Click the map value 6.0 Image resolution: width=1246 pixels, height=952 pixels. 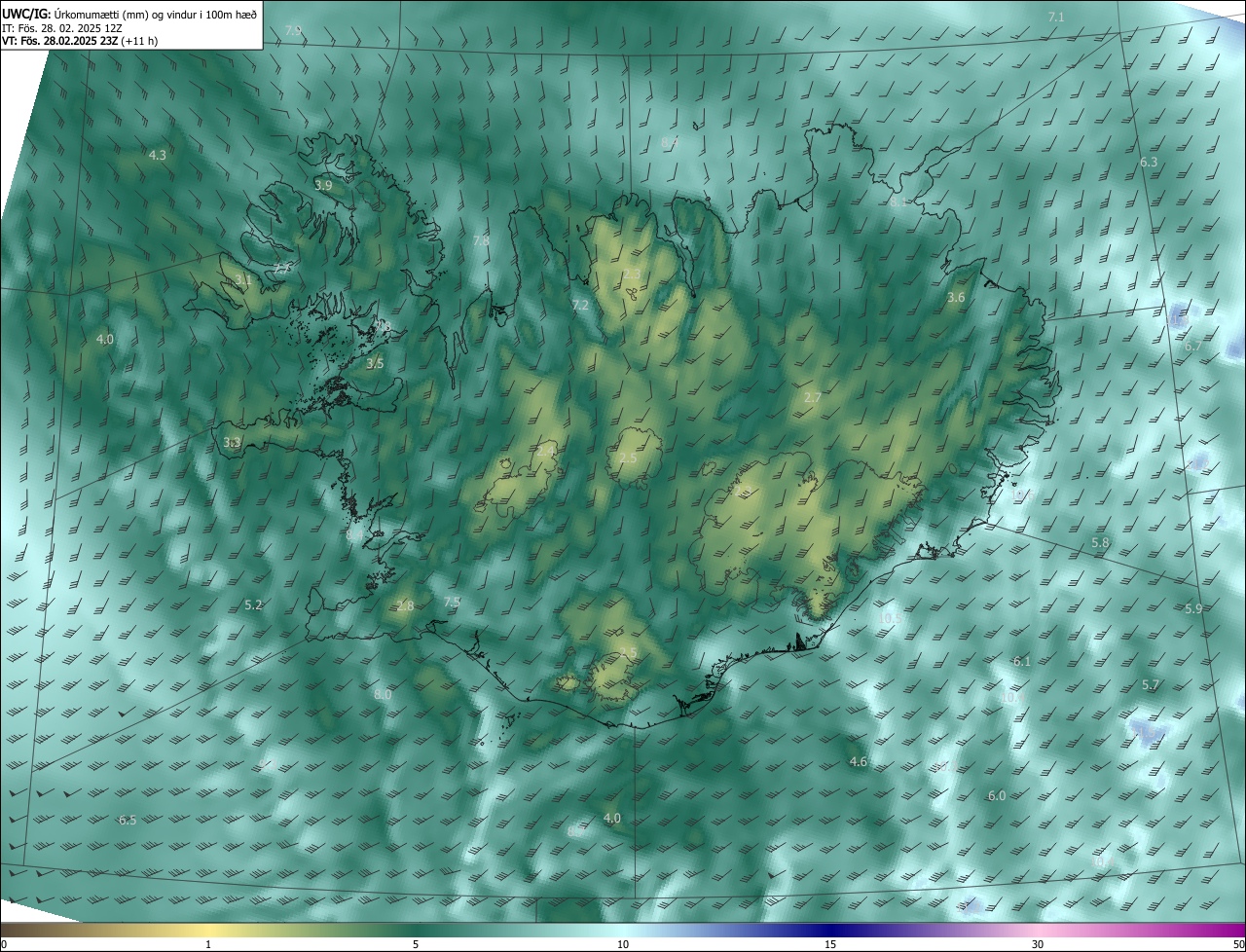click(x=997, y=796)
